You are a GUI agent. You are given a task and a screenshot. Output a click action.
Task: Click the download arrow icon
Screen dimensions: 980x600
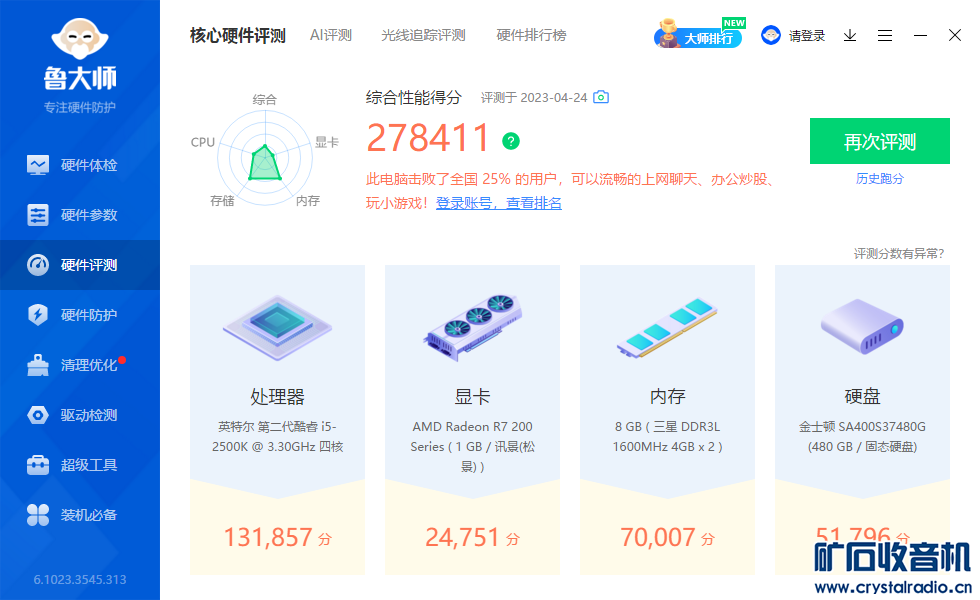click(x=850, y=36)
